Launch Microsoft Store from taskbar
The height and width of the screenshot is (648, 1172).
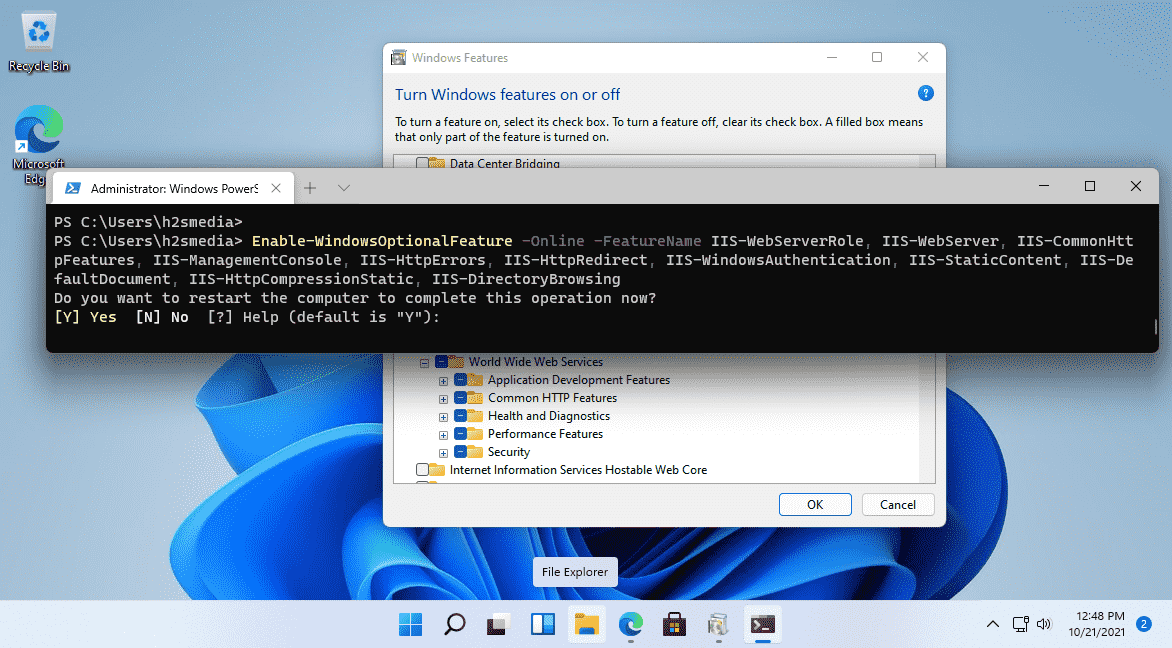674,624
